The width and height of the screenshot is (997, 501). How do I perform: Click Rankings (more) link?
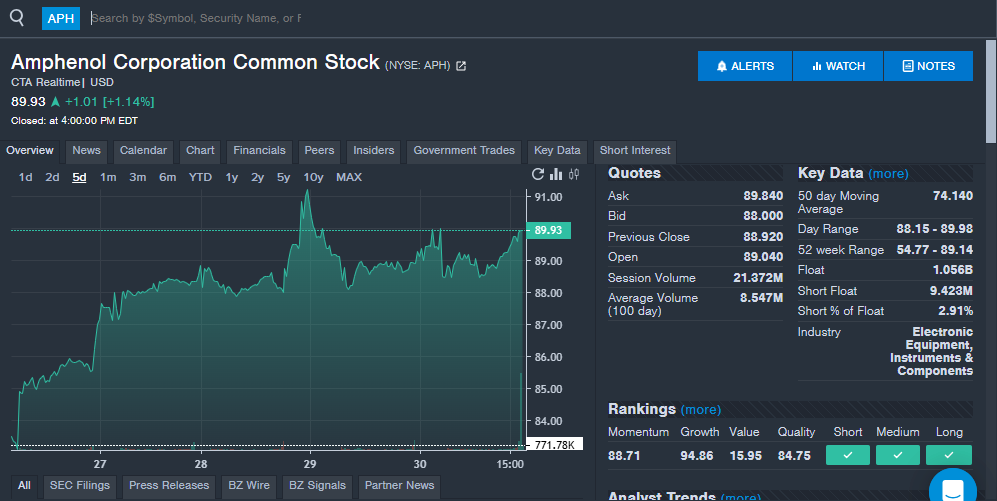[701, 409]
